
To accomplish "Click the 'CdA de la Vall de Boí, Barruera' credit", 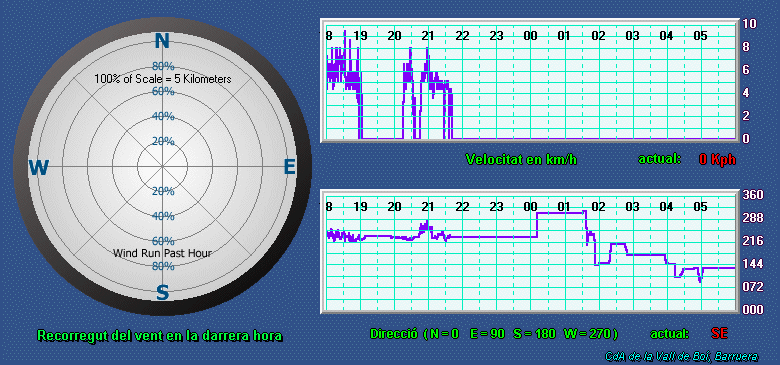I will coord(682,357).
